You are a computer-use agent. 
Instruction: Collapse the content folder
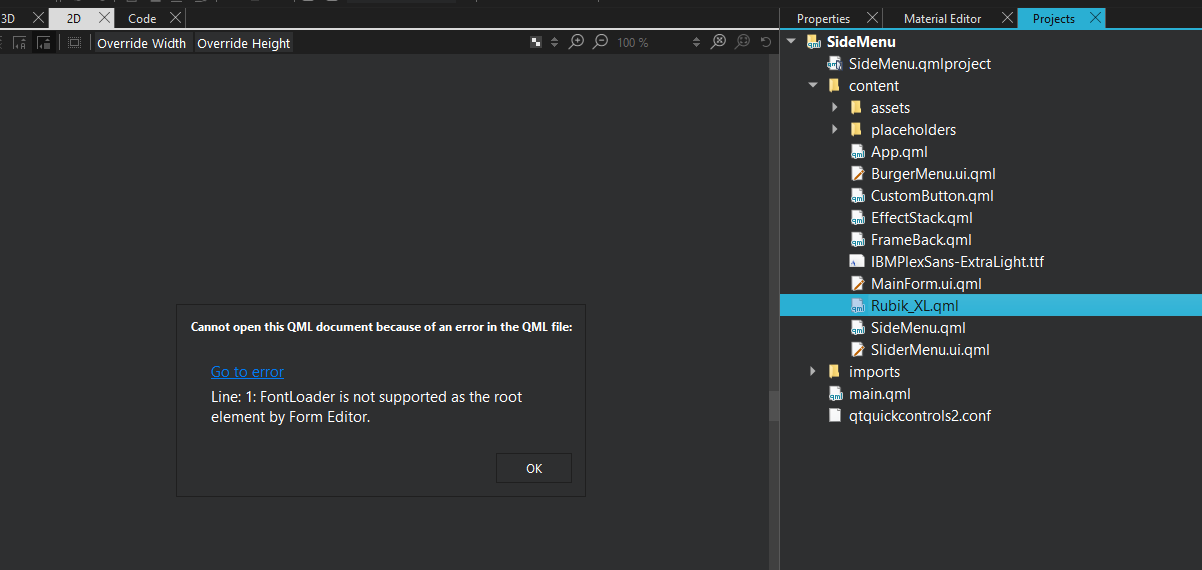click(813, 86)
